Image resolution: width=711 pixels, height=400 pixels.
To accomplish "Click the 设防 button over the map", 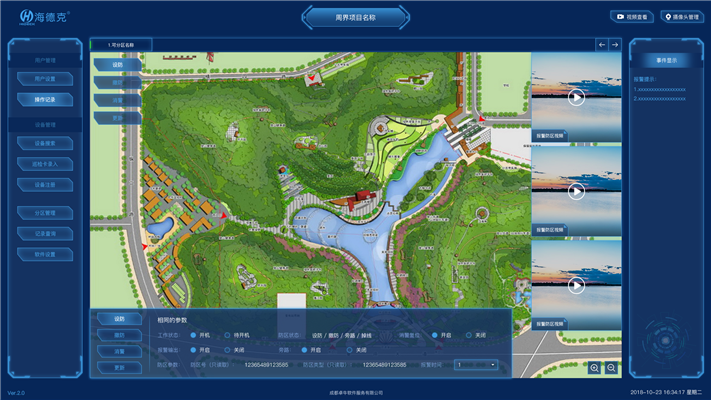I will pyautogui.click(x=117, y=65).
